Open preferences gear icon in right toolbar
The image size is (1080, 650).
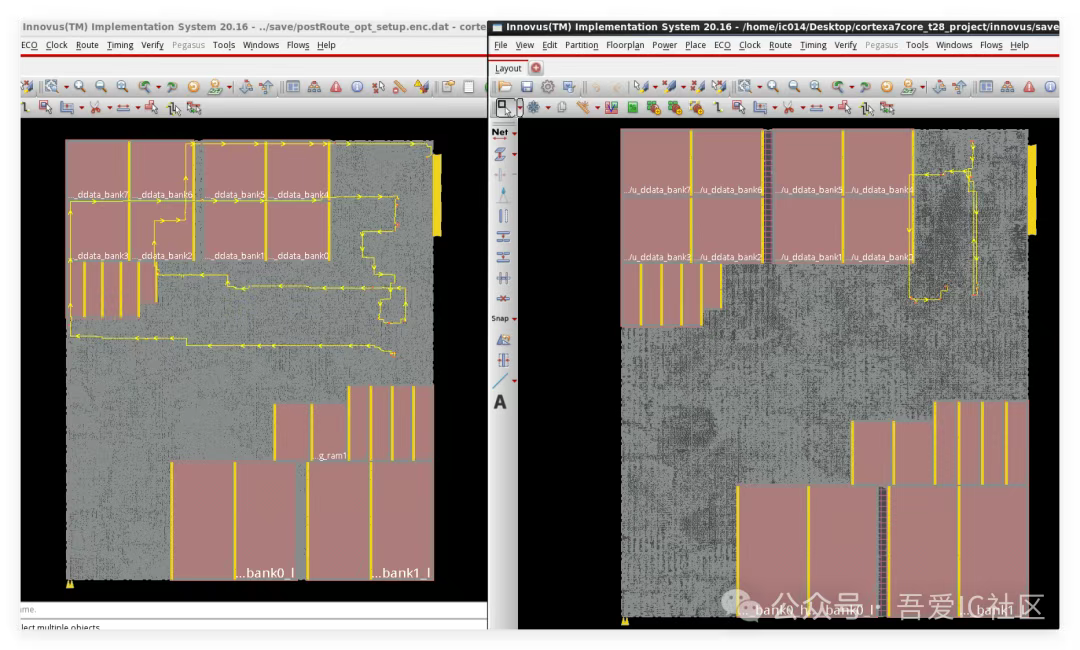[x=548, y=87]
